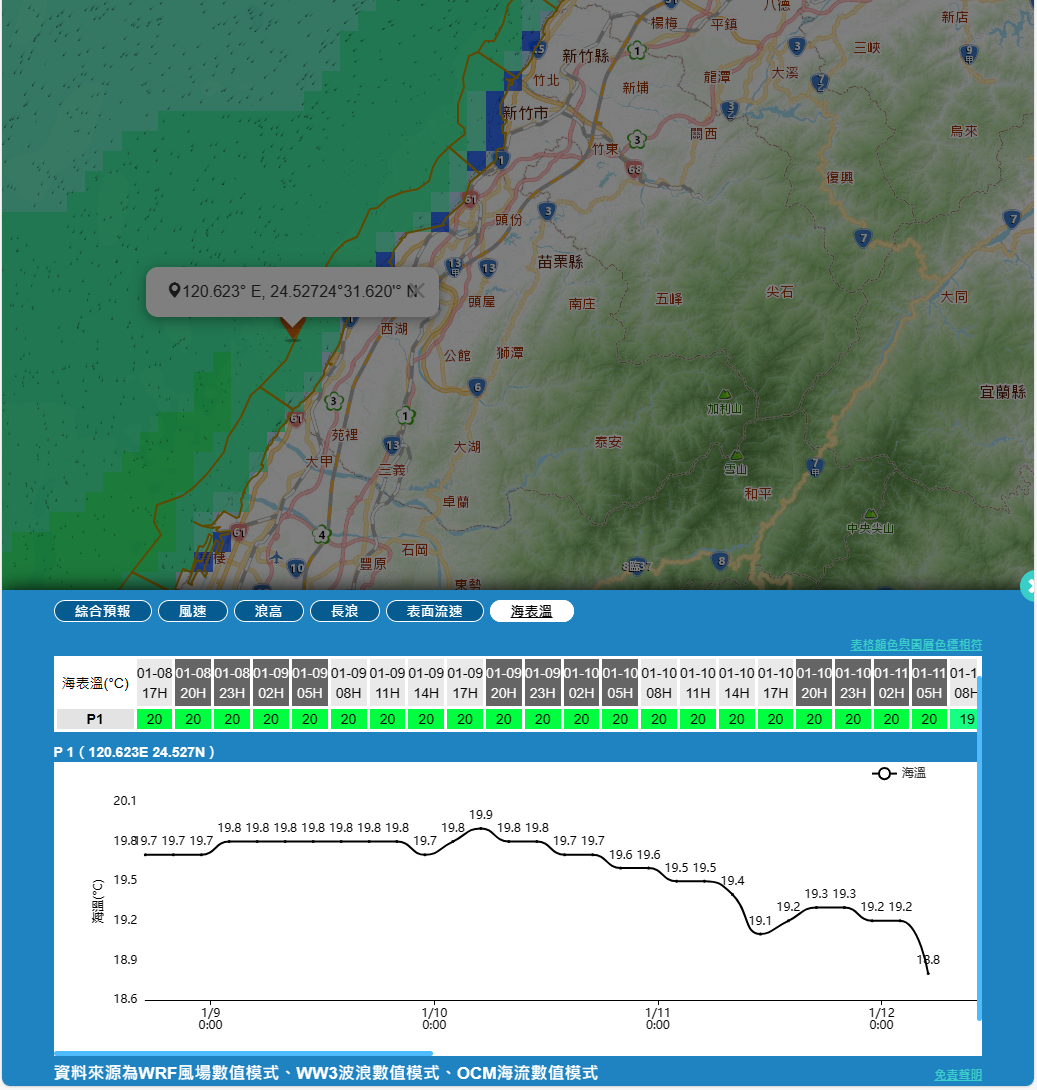
Task: Click the 01-08 17H green temperature cell
Action: coord(154,719)
